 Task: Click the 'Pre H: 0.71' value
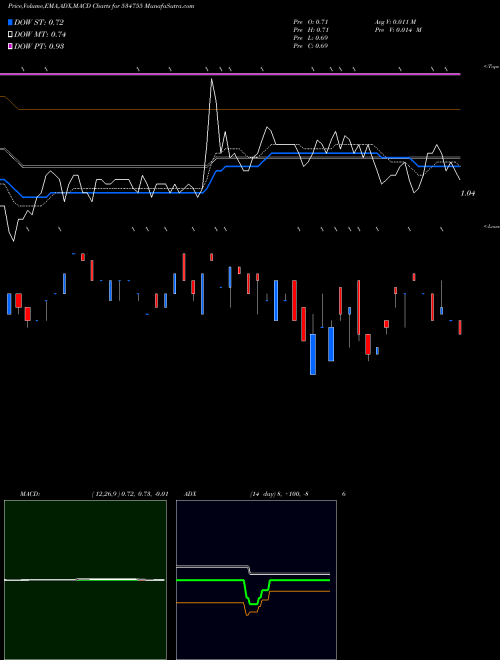[x=311, y=30]
